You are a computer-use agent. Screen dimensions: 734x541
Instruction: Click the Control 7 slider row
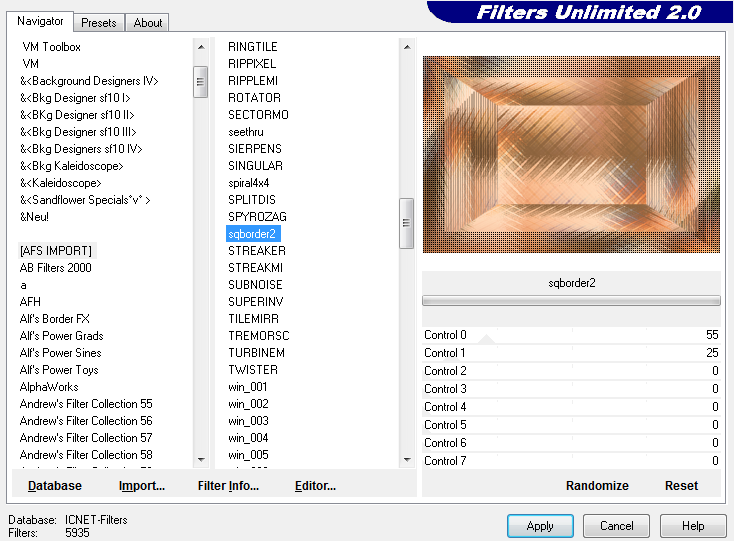click(x=571, y=461)
